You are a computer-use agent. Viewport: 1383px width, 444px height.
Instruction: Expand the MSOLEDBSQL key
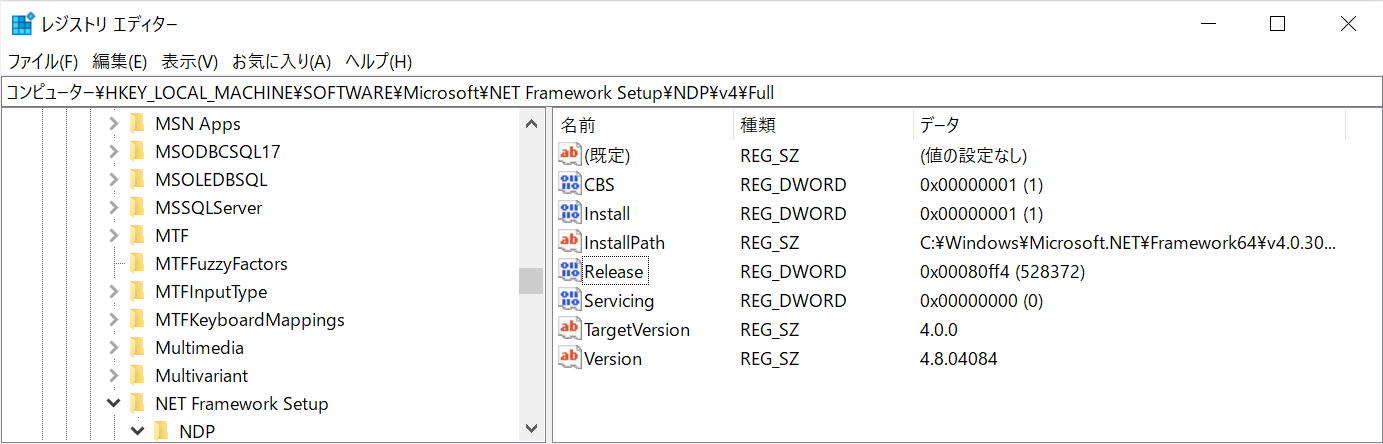114,180
